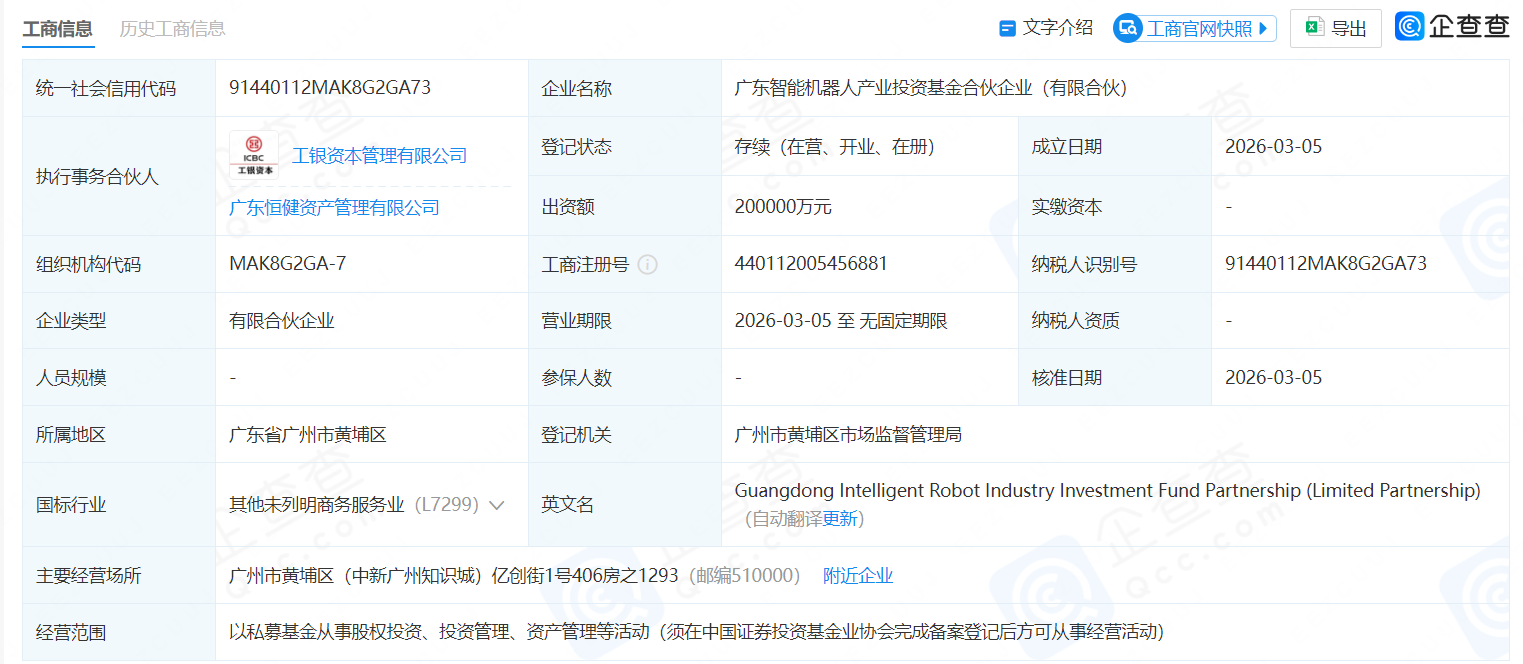The width and height of the screenshot is (1523, 664).
Task: Click the 文字介绍 icon
Action: [x=1008, y=29]
